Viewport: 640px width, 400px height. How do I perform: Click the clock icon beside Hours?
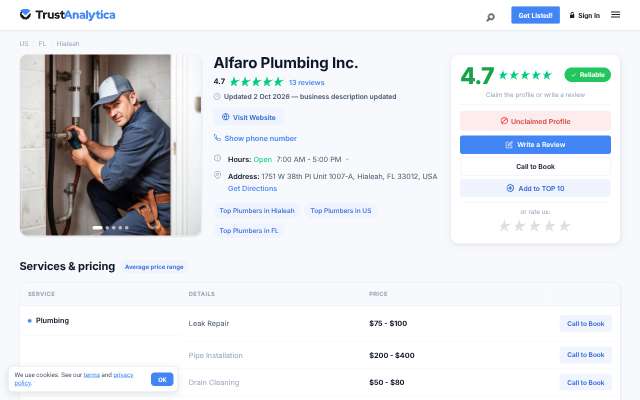pos(218,158)
